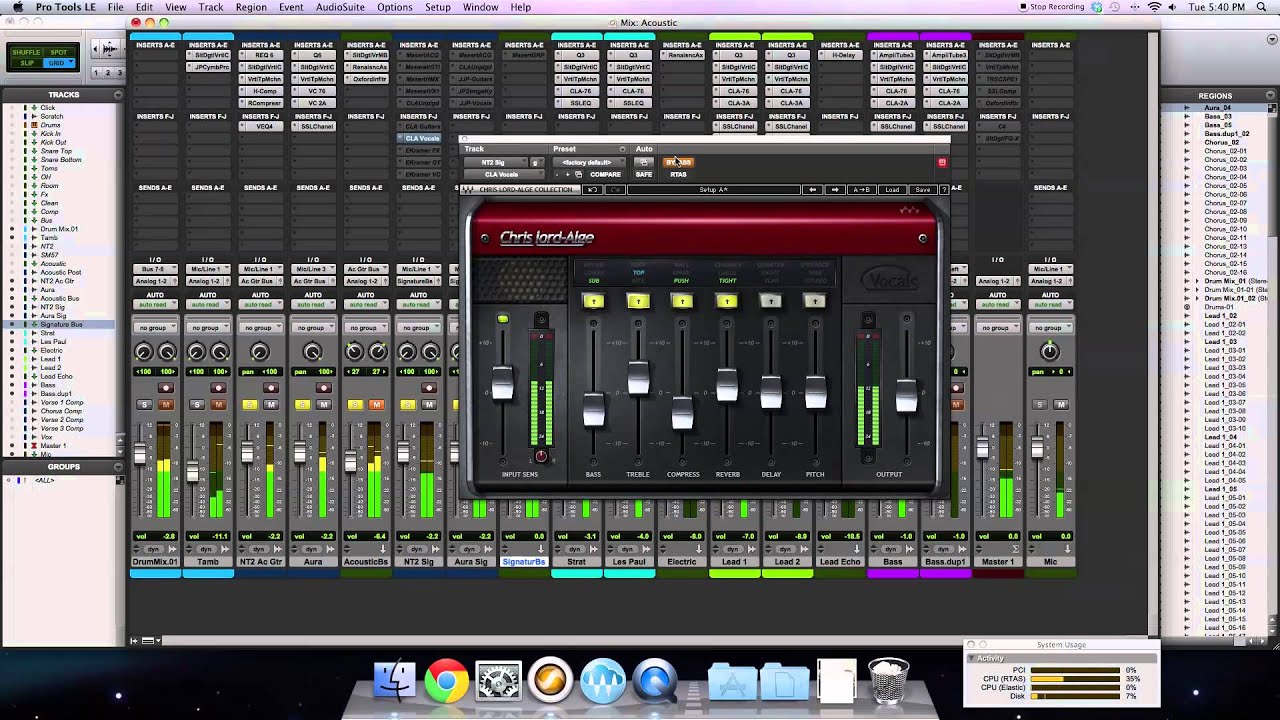Select SHUFFLE edit mode
This screenshot has height=720, width=1280.
(27, 52)
